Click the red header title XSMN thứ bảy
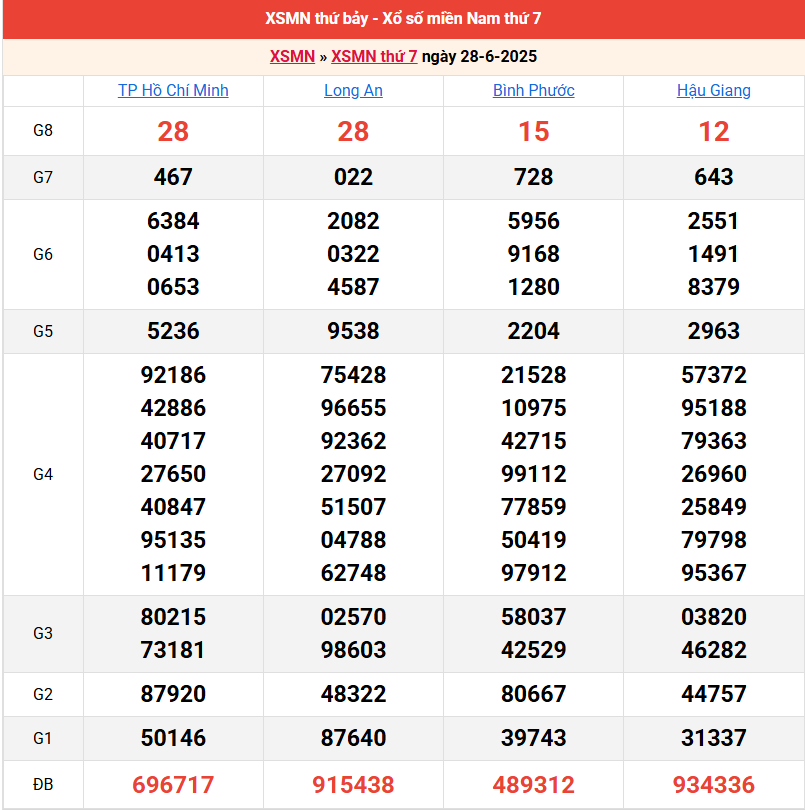 [x=403, y=19]
